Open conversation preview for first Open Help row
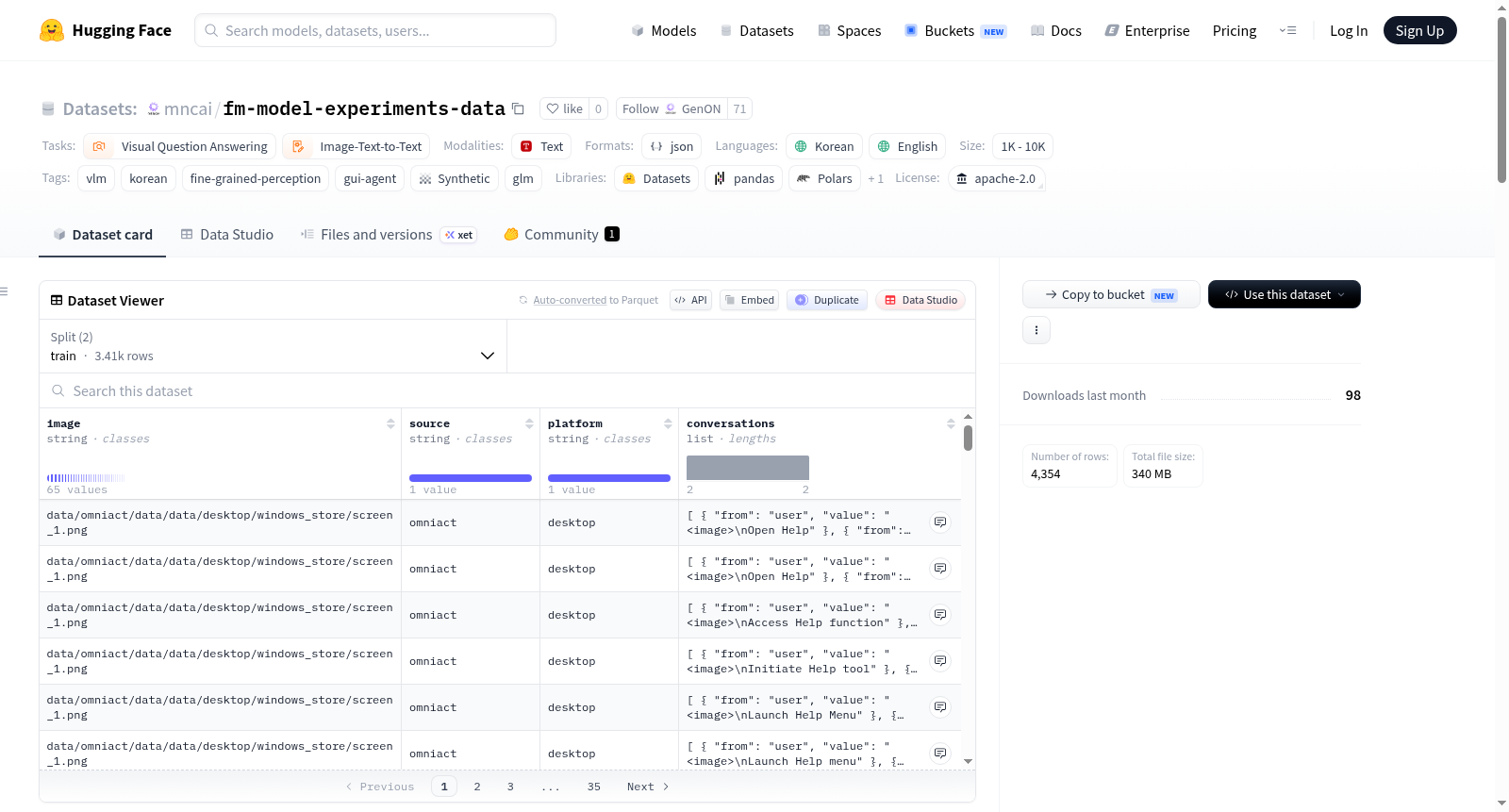 coord(940,522)
